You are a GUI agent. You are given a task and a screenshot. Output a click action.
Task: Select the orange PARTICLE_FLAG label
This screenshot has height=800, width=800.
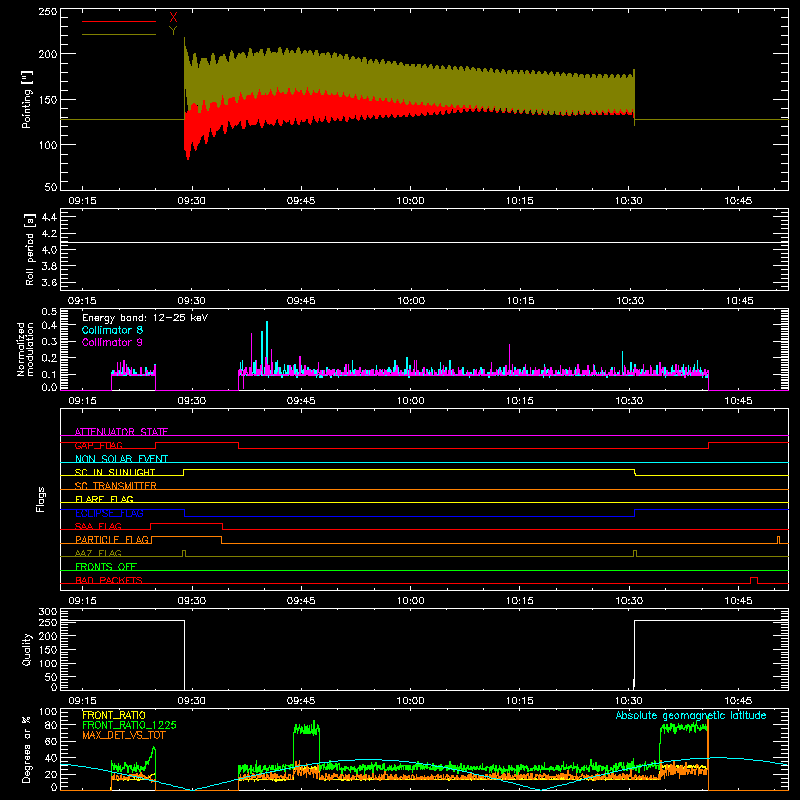tap(112, 539)
